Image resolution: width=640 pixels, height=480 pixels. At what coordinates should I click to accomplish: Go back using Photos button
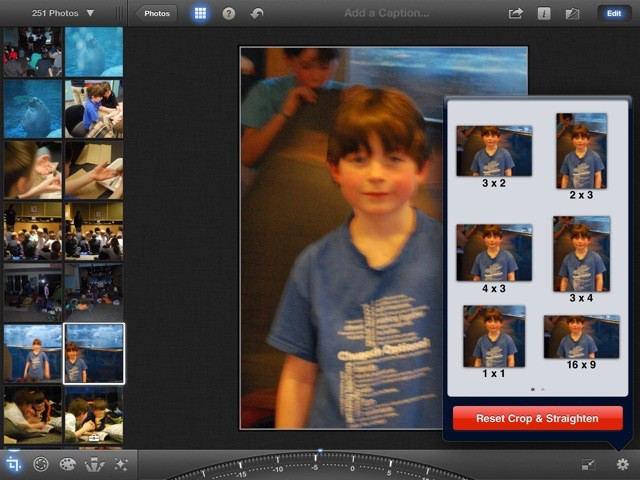click(x=156, y=14)
